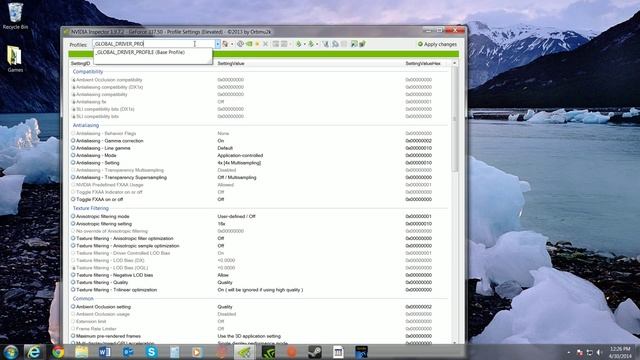Click the SettingValueHex column header
The height and width of the screenshot is (360, 640).
423,63
